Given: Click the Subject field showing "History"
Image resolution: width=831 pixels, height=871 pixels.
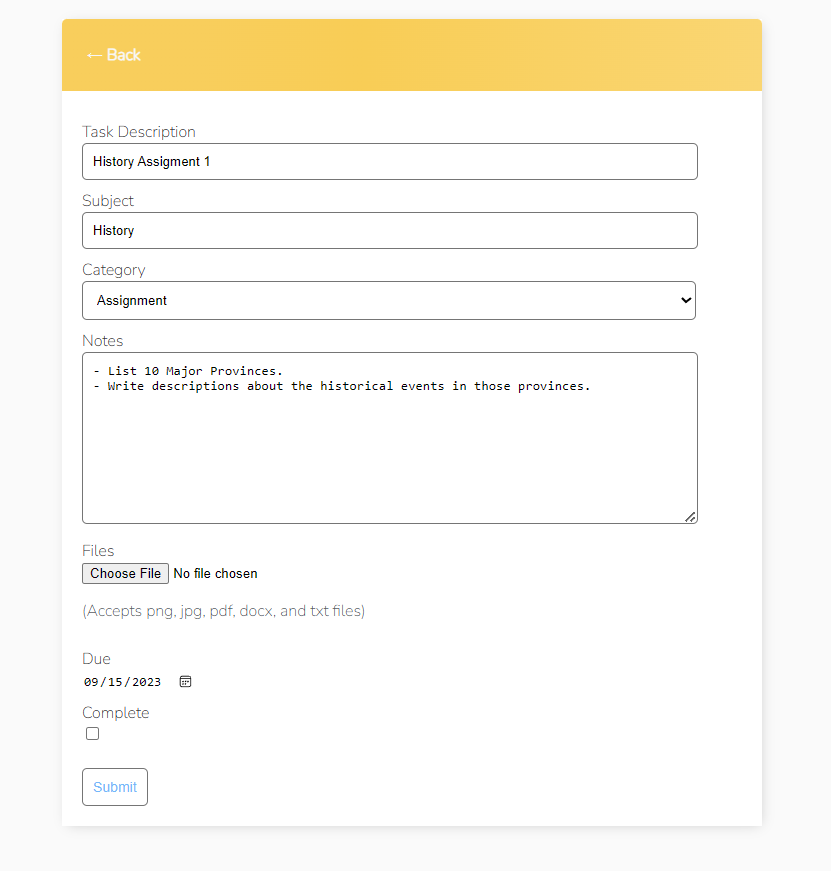Looking at the screenshot, I should click(x=389, y=230).
